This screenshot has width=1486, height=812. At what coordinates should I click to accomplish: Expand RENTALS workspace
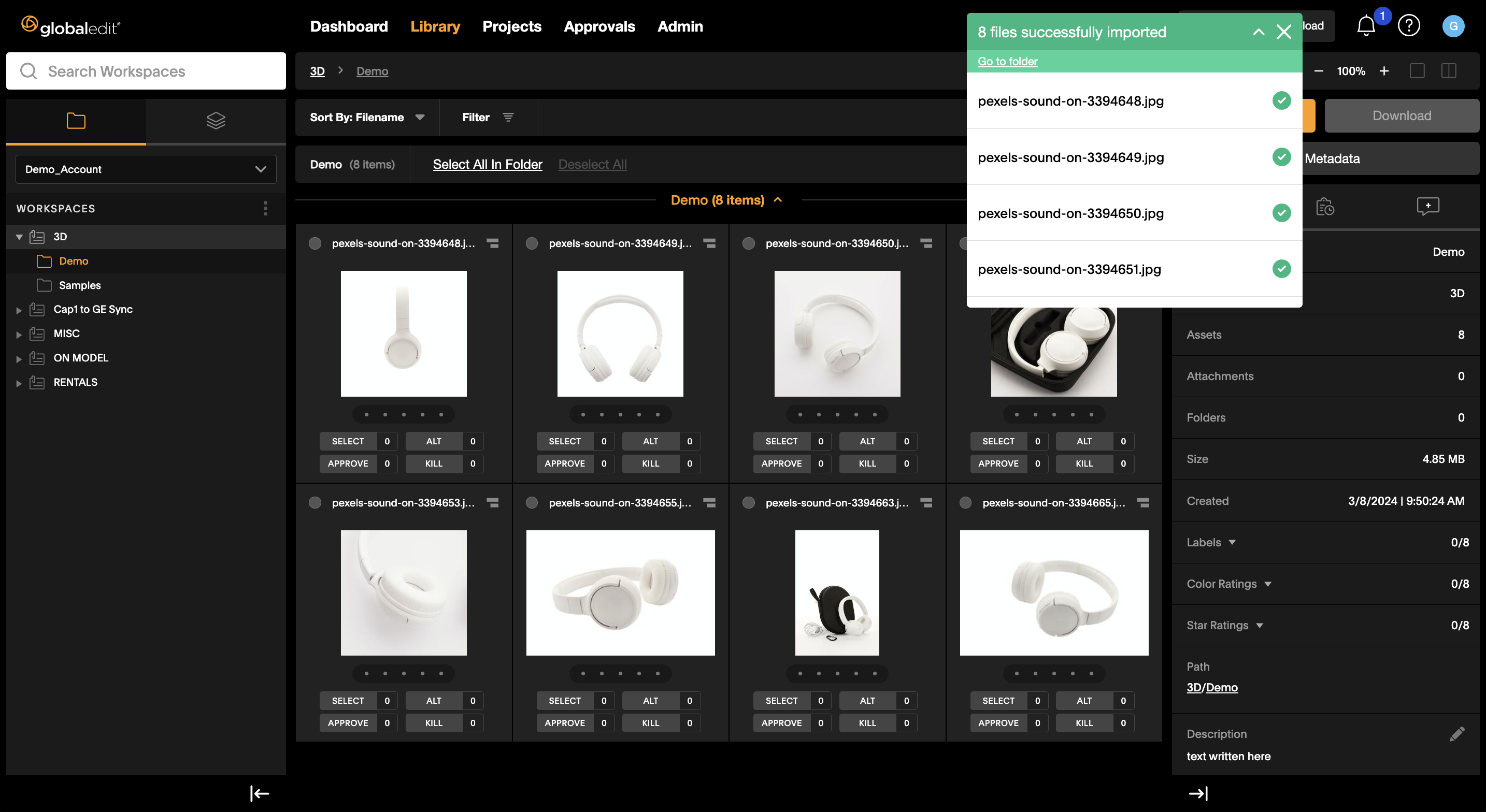19,383
